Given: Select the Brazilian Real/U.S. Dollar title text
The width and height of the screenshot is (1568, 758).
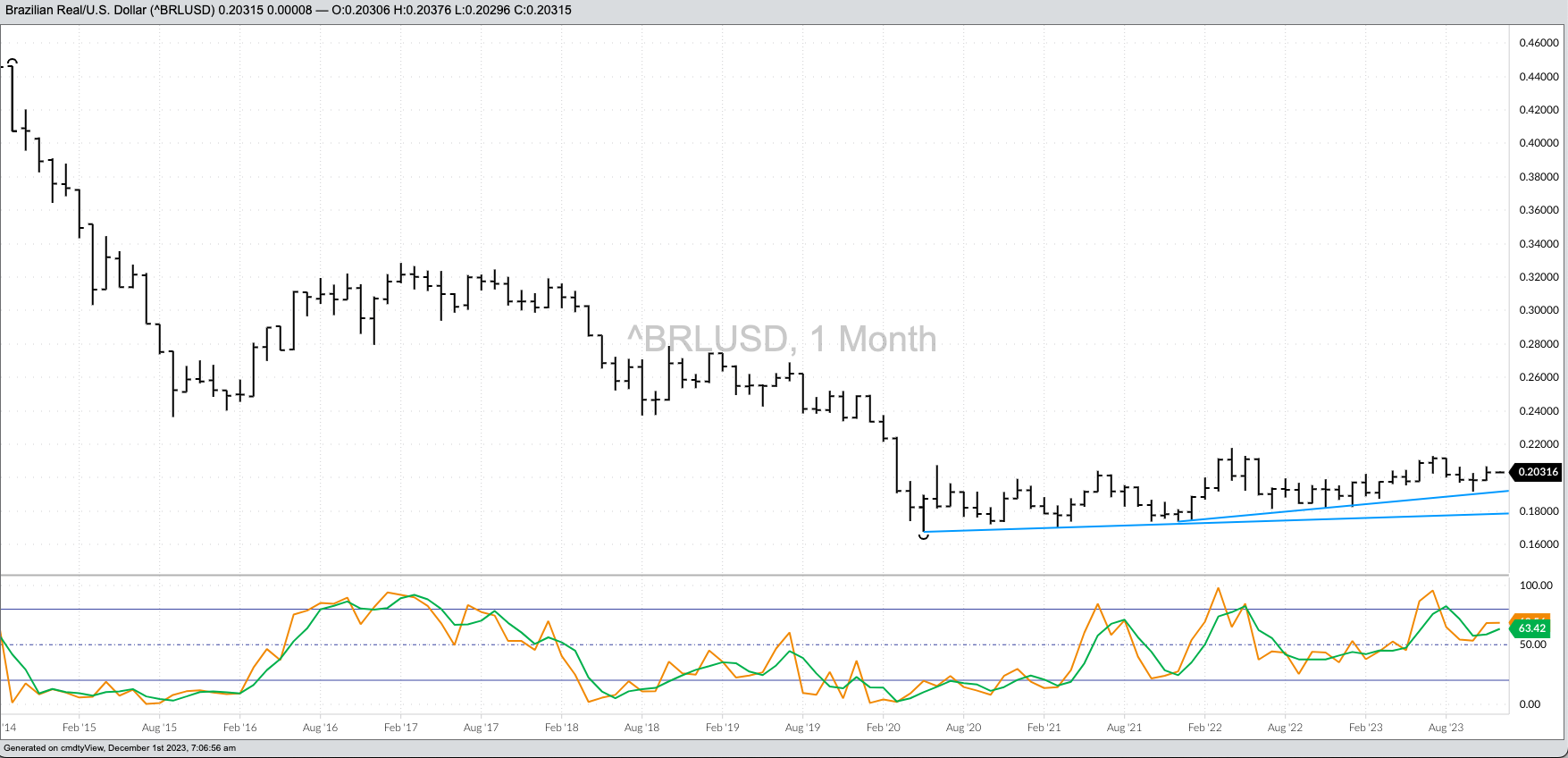Looking at the screenshot, I should 109,10.
